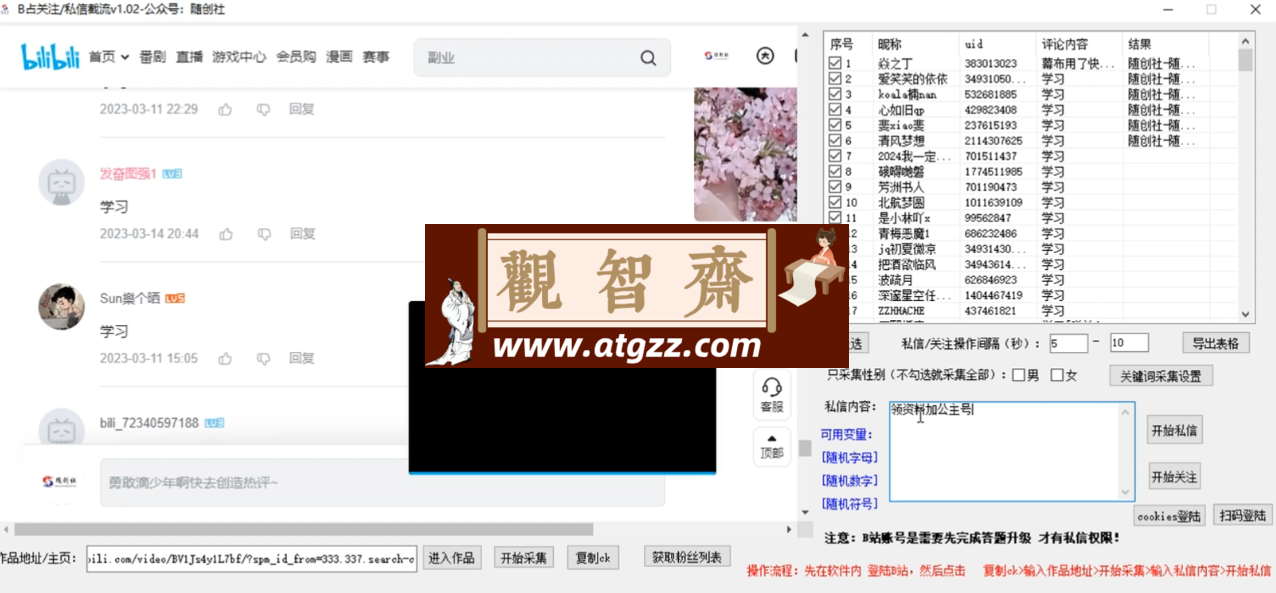Toggle checkbox for row 1 焱之丁
Image resolution: width=1276 pixels, height=593 pixels.
835,63
